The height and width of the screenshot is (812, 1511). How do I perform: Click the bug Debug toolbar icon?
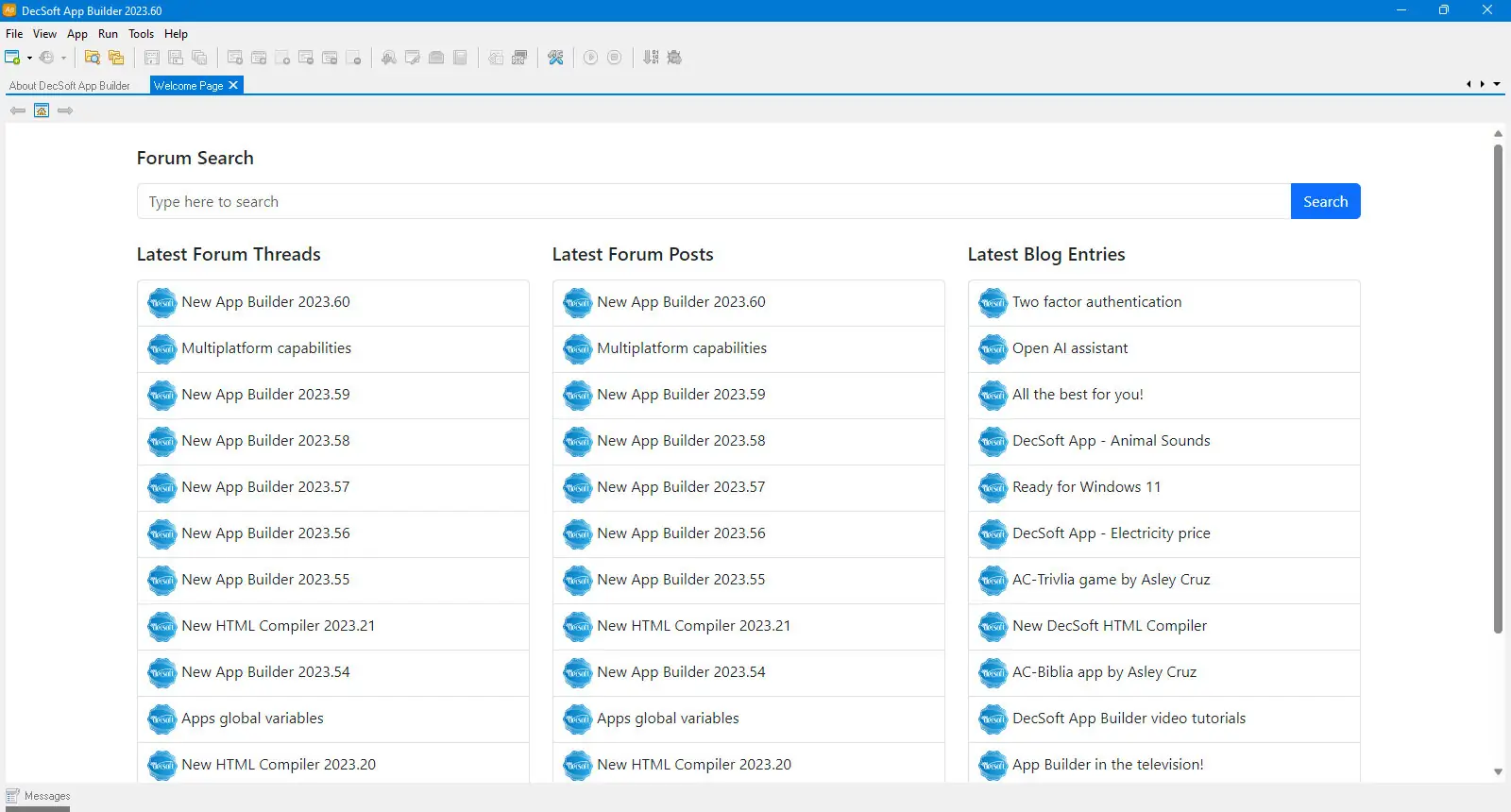(x=674, y=58)
